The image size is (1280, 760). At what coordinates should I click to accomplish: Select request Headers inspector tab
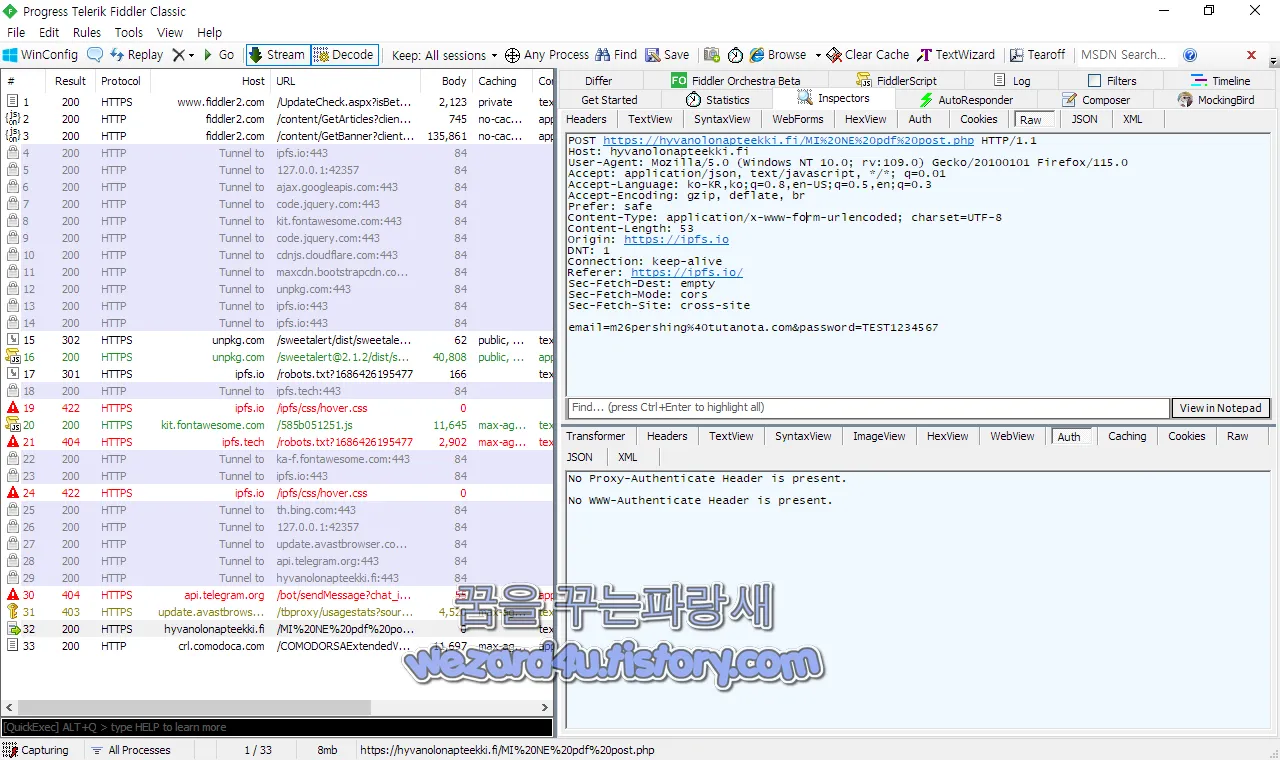(x=587, y=119)
